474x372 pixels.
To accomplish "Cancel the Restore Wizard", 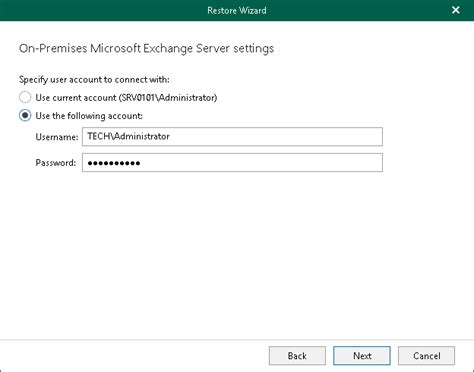I will click(426, 356).
